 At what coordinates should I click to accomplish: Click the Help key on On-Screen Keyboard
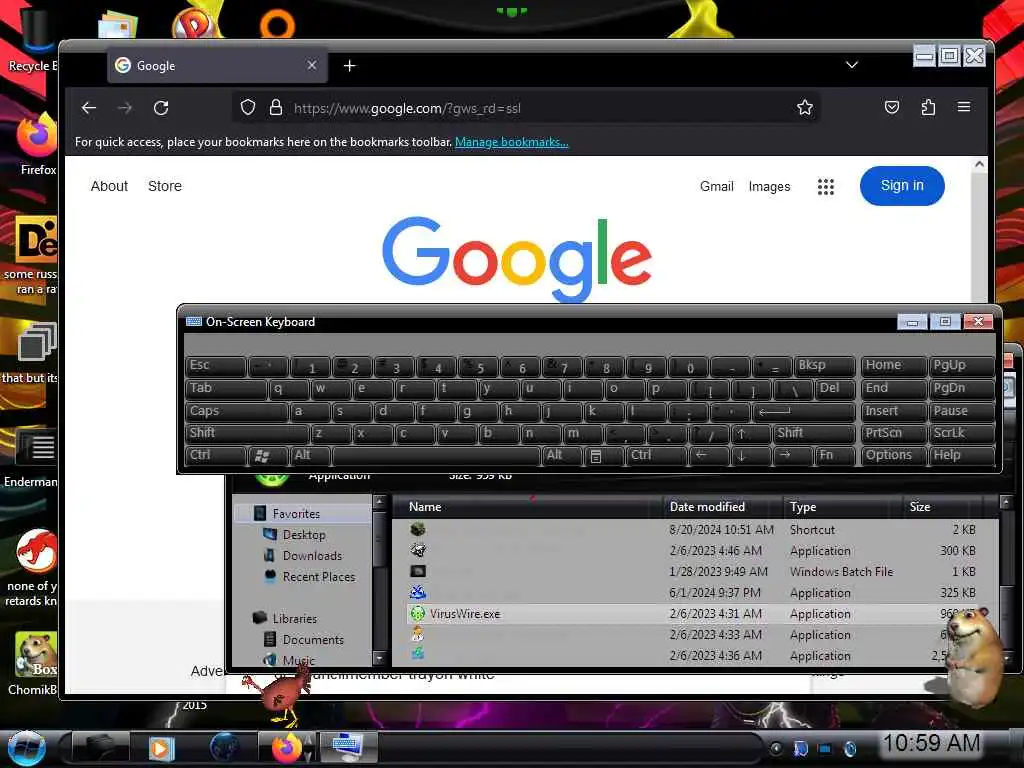[x=961, y=456]
